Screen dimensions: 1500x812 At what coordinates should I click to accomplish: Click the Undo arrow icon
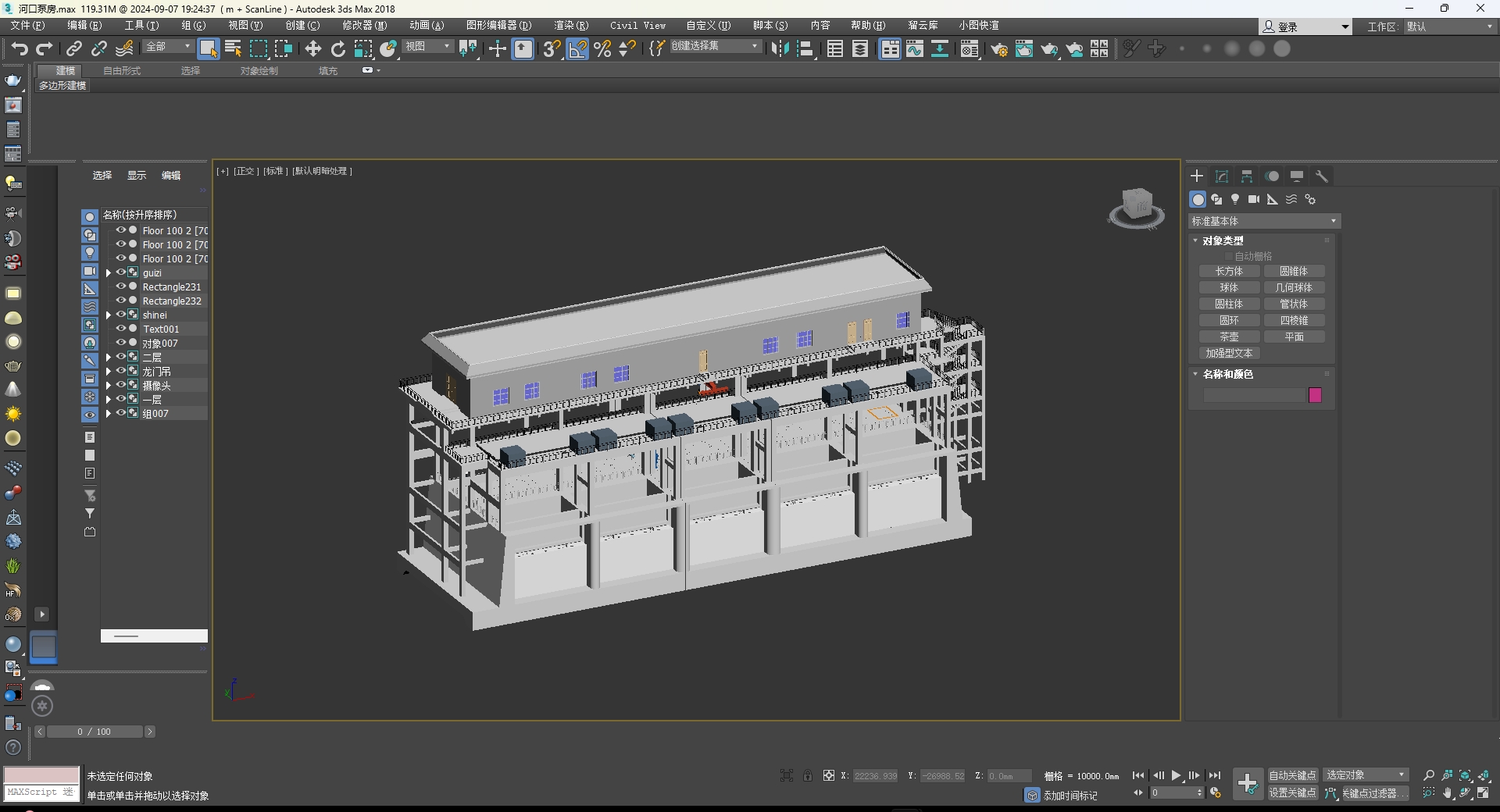point(20,49)
